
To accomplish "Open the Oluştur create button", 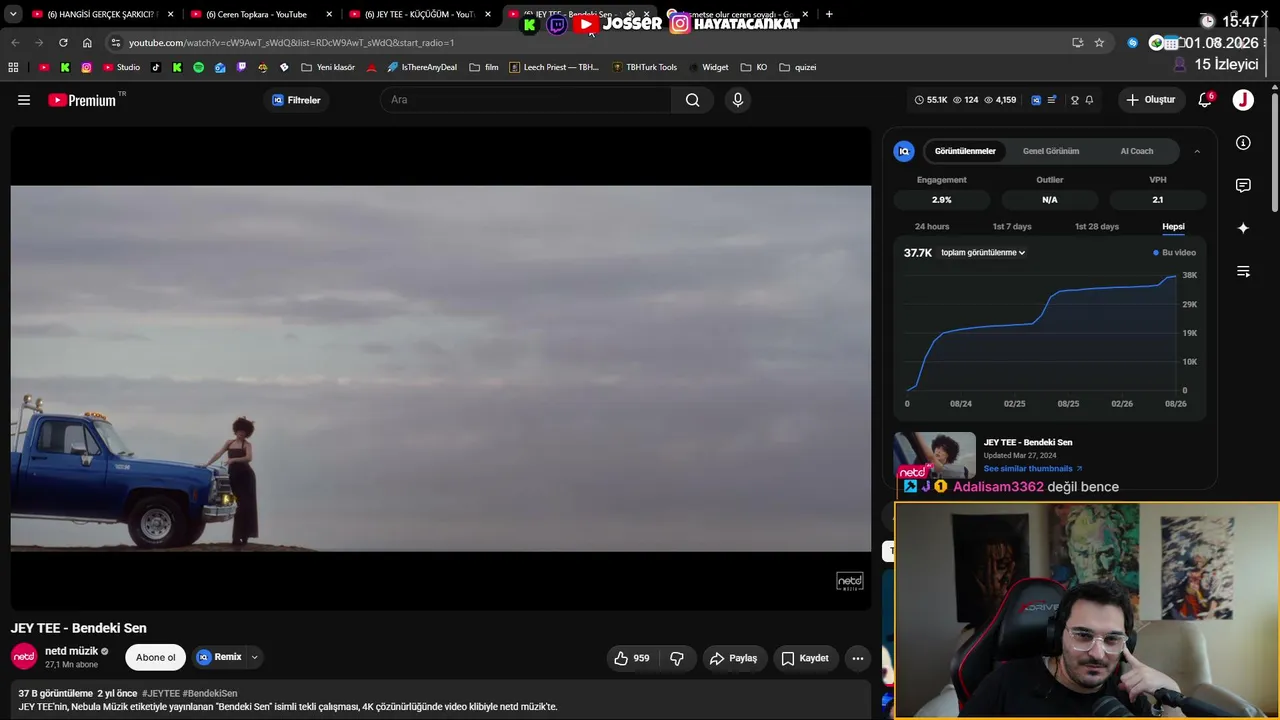I will click(1151, 100).
